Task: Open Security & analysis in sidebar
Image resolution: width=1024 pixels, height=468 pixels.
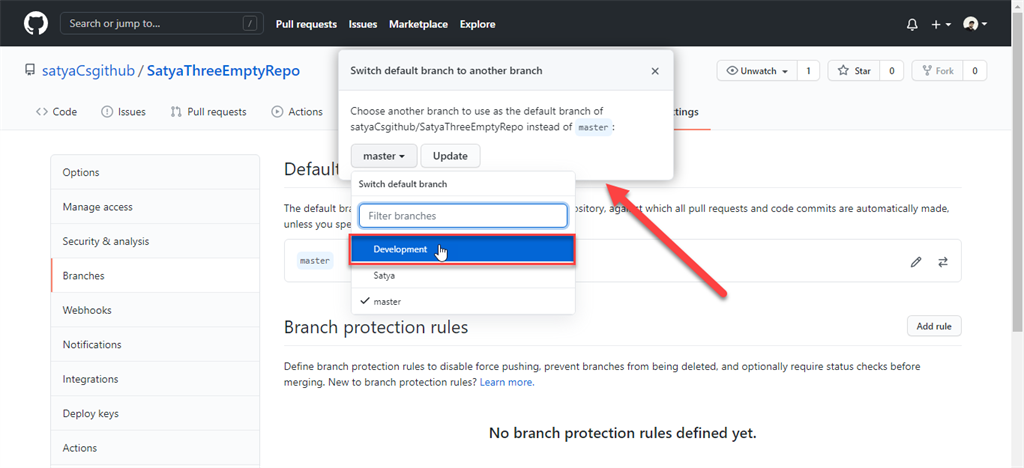Action: (155, 242)
